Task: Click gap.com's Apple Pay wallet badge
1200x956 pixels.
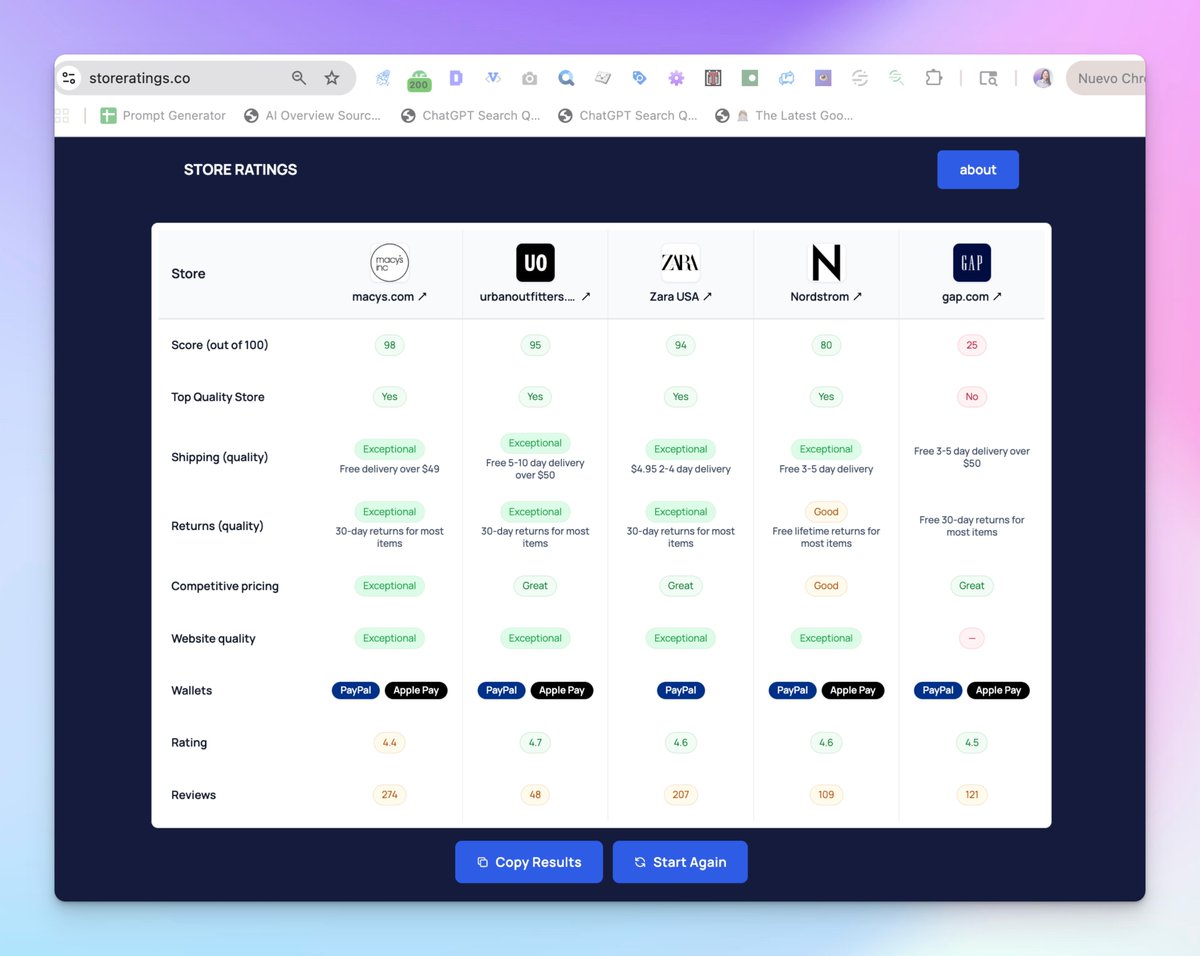Action: pyautogui.click(x=998, y=690)
